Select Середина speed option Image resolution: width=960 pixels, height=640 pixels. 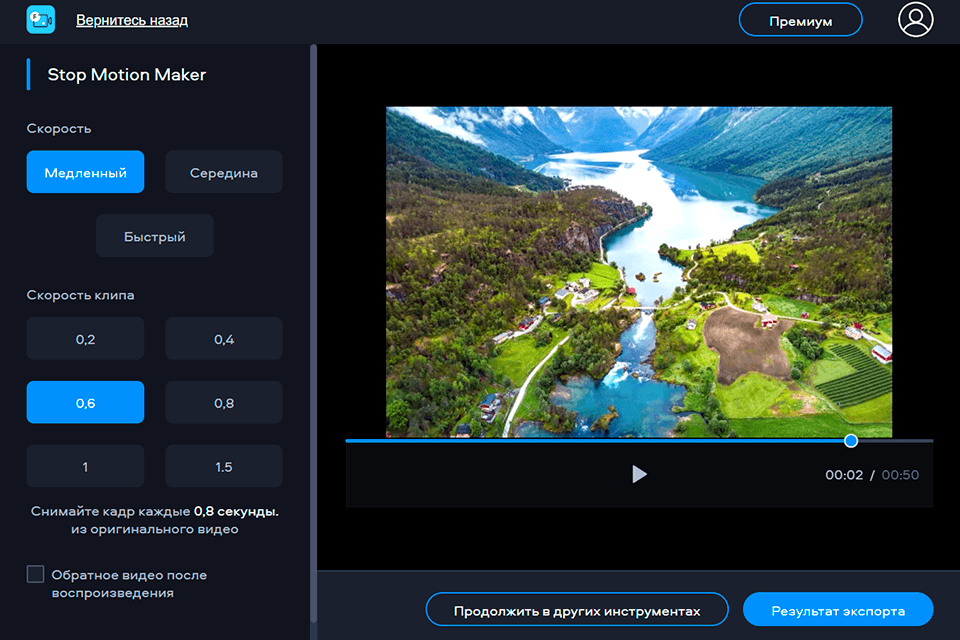(224, 172)
